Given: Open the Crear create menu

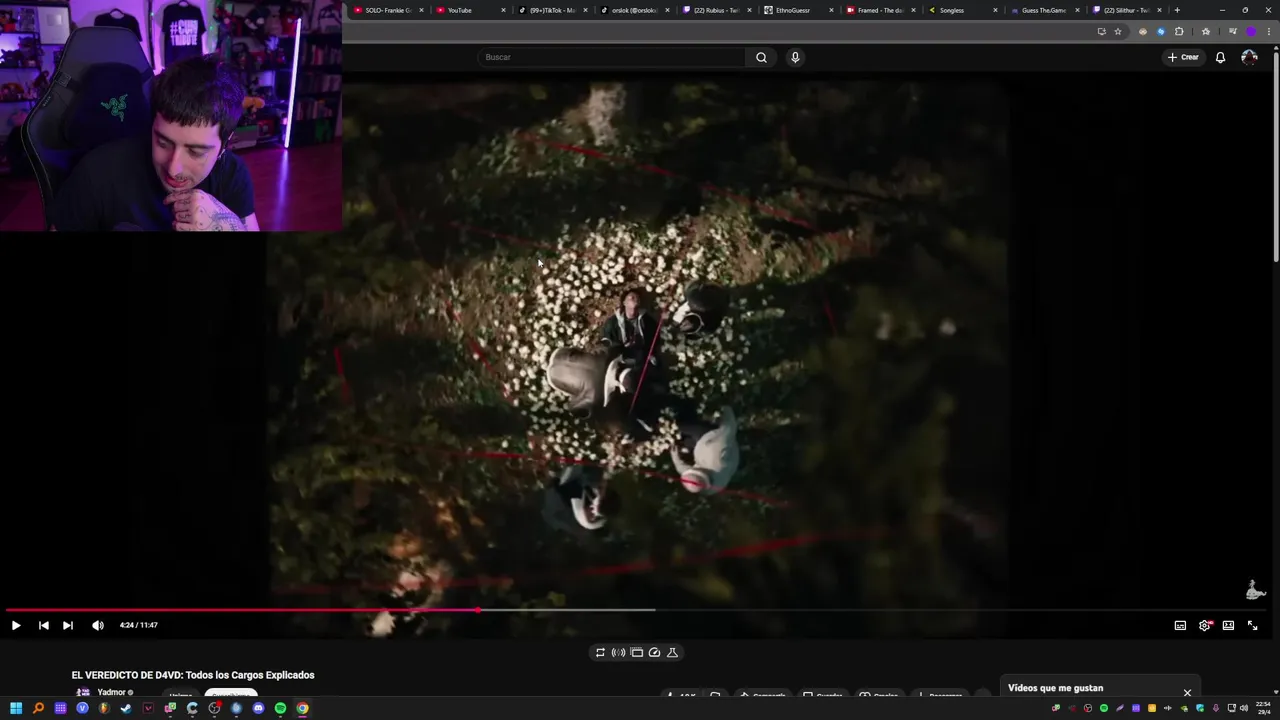Looking at the screenshot, I should point(1183,57).
